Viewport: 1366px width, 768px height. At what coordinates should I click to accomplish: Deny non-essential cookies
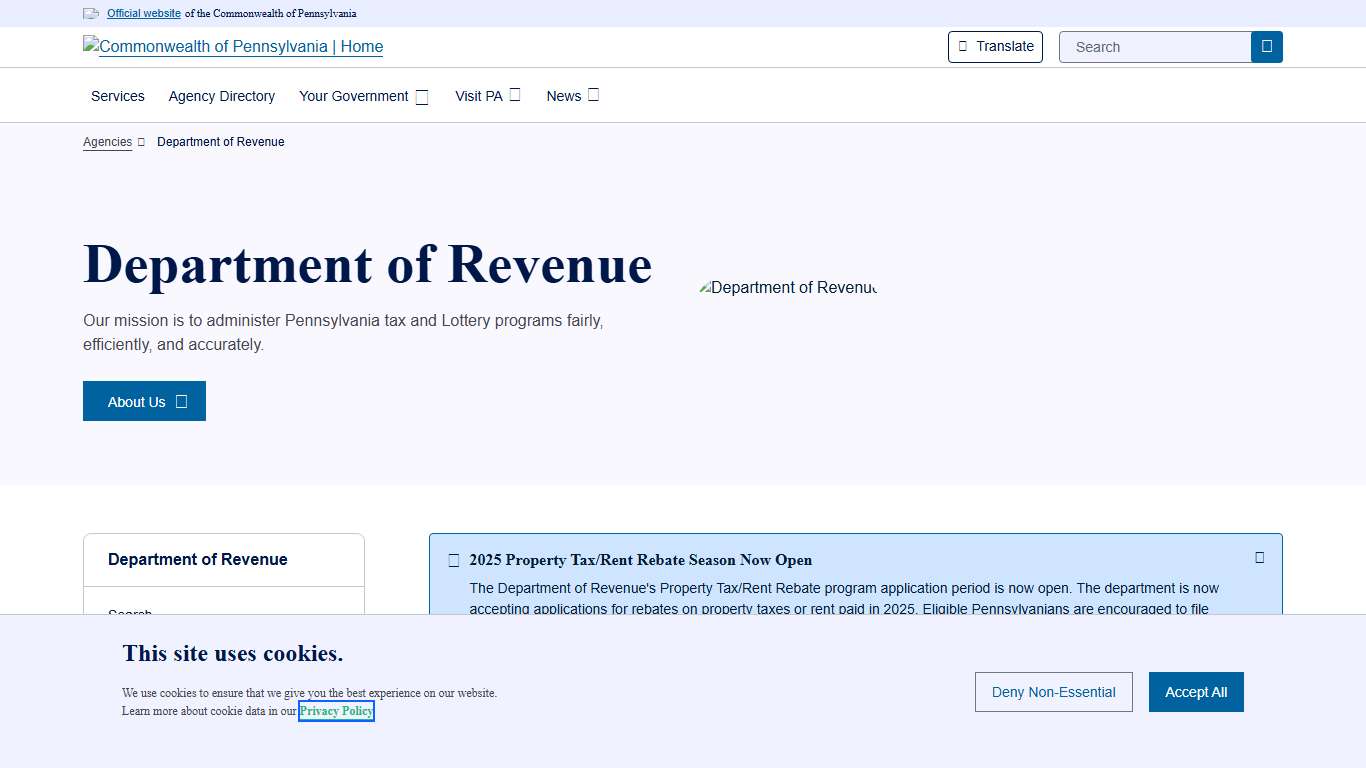click(1053, 692)
